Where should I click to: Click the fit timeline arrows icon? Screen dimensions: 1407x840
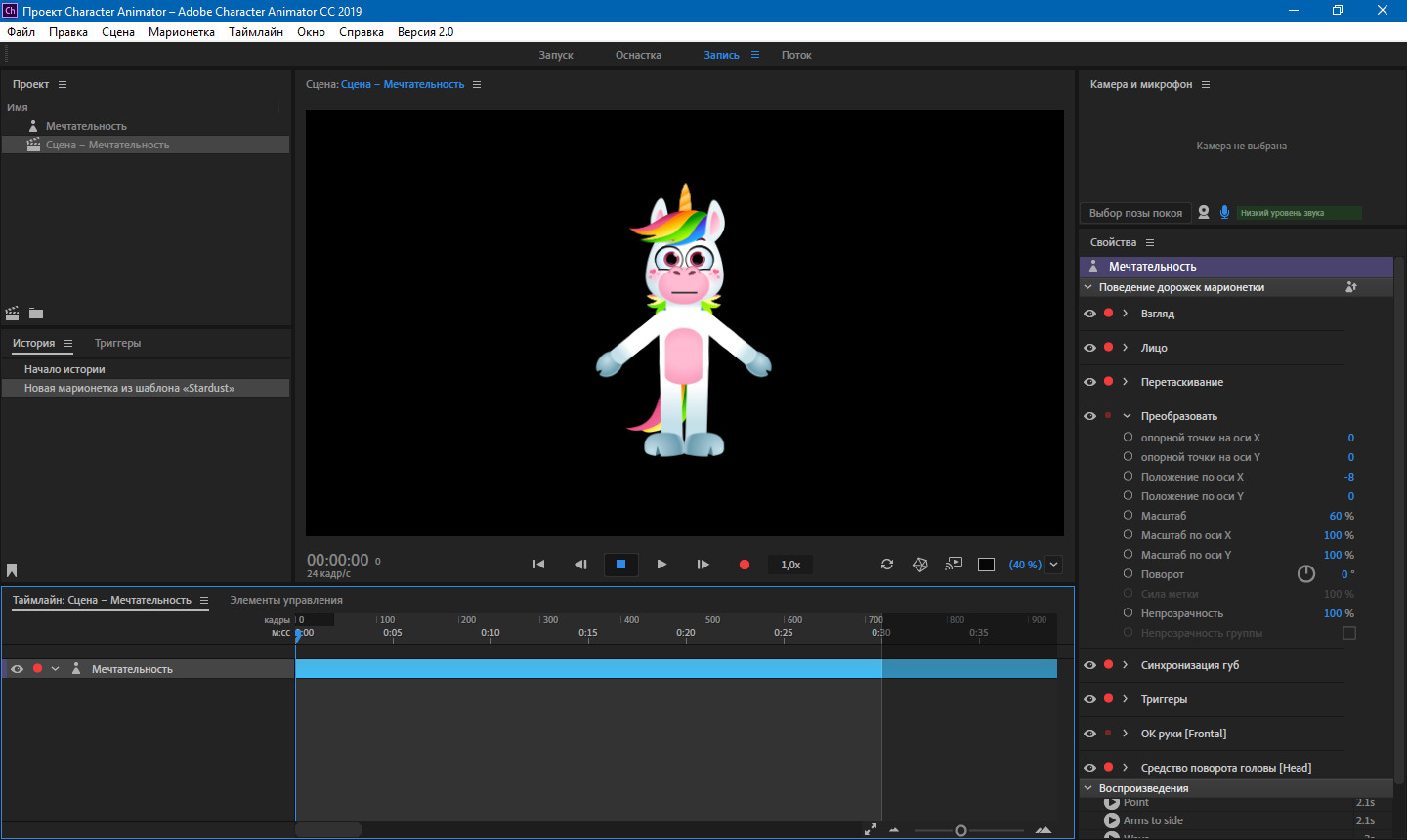[x=871, y=829]
